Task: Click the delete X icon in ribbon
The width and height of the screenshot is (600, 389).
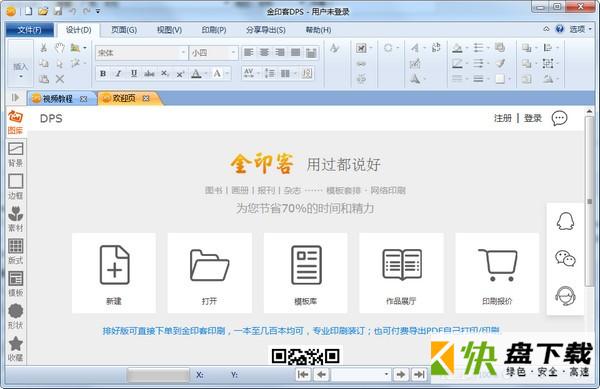Action: 60,79
